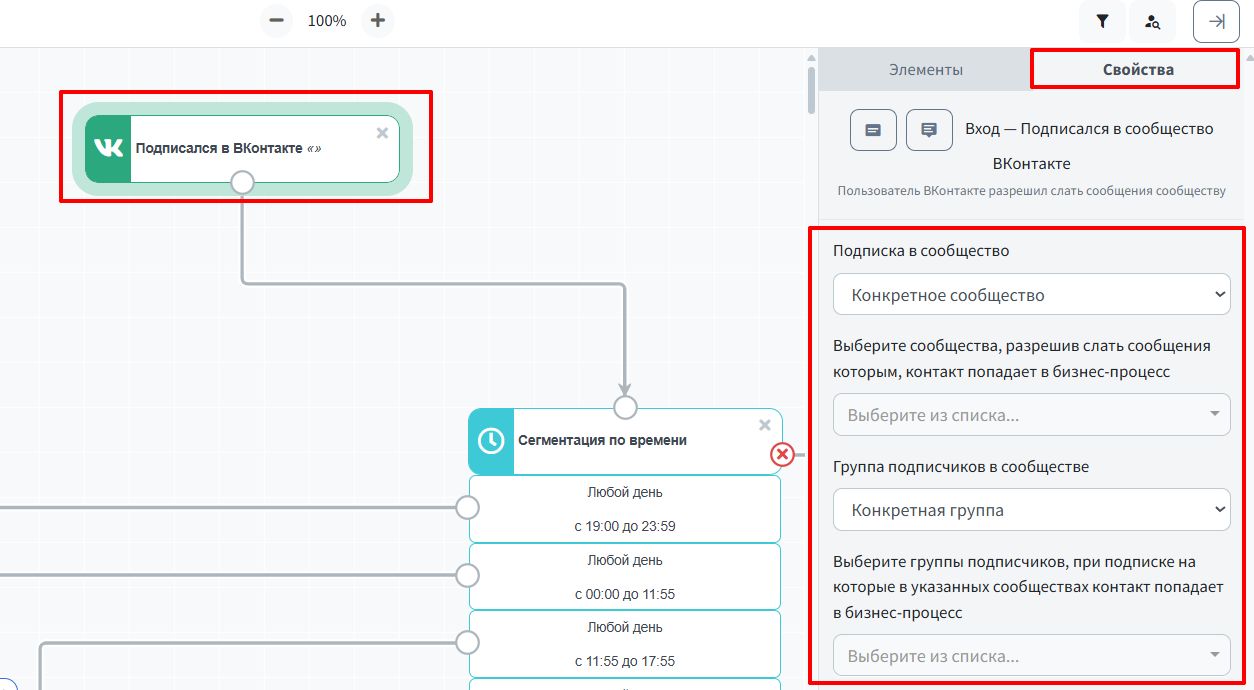
Task: Remove the Подписался в ВКонтакте block
Action: pos(382,133)
